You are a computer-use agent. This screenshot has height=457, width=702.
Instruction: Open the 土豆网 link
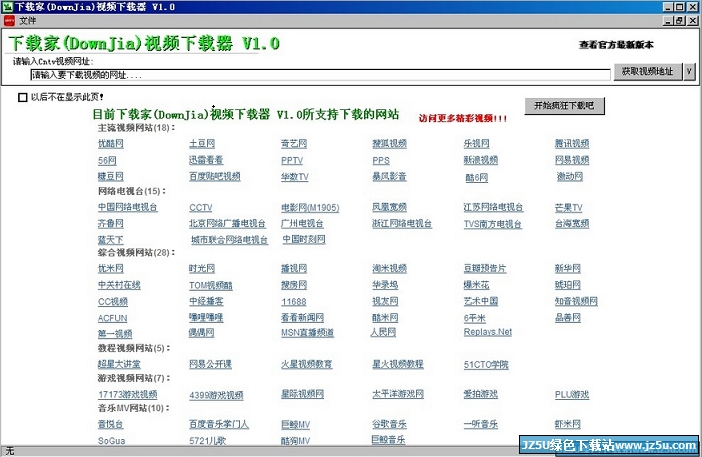[202, 144]
